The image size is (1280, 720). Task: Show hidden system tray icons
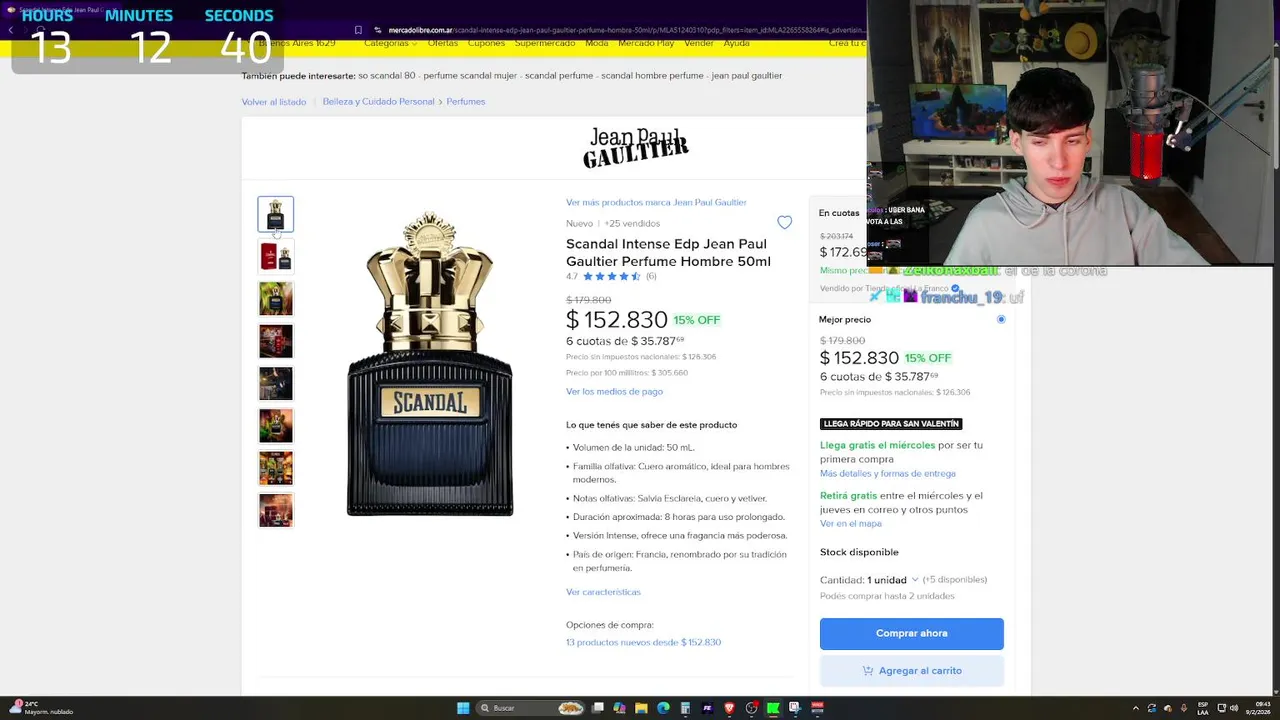pos(1136,708)
